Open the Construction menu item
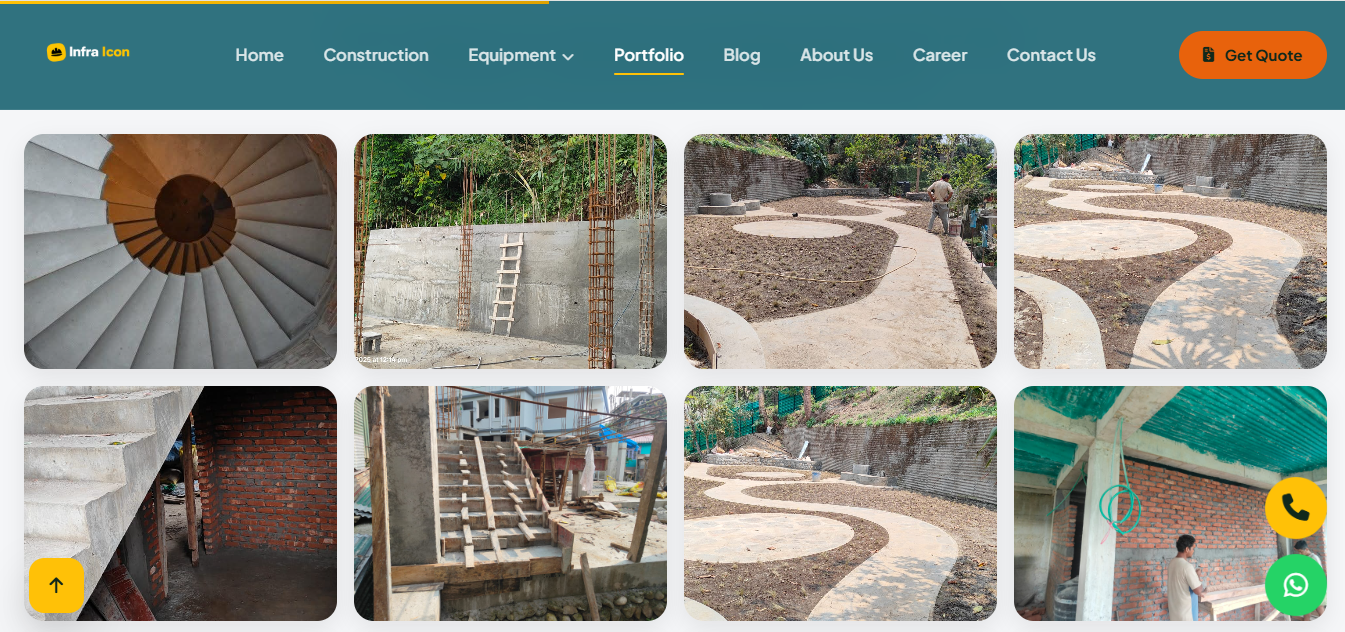 [376, 55]
